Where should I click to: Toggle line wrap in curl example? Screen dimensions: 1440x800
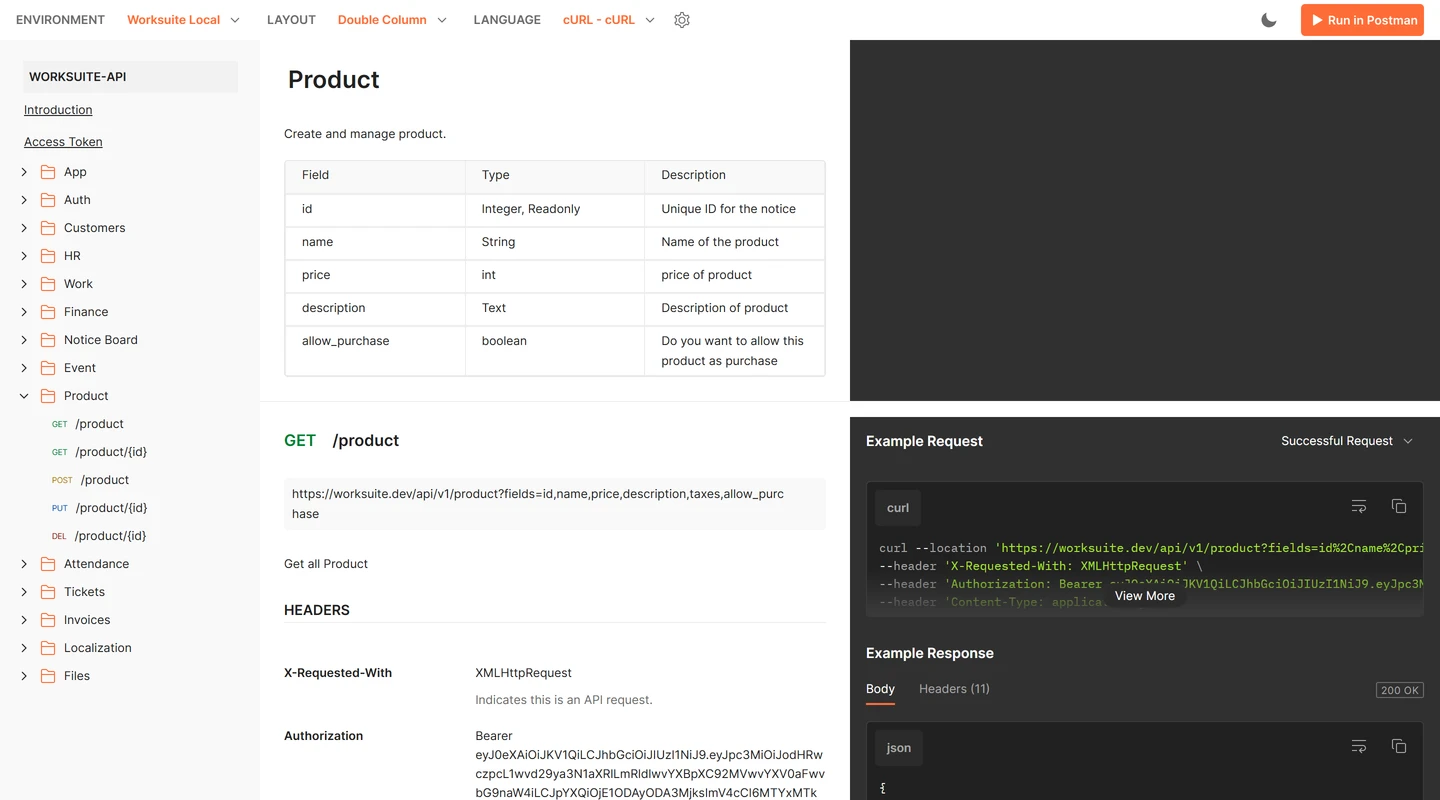tap(1359, 507)
